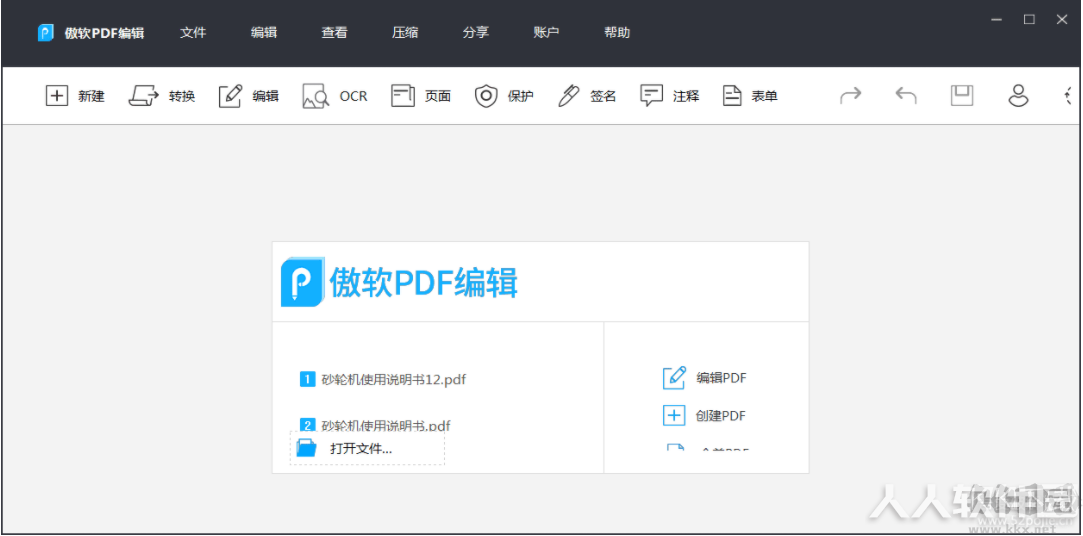
Task: Click the 编辑PDF link text
Action: click(x=721, y=378)
